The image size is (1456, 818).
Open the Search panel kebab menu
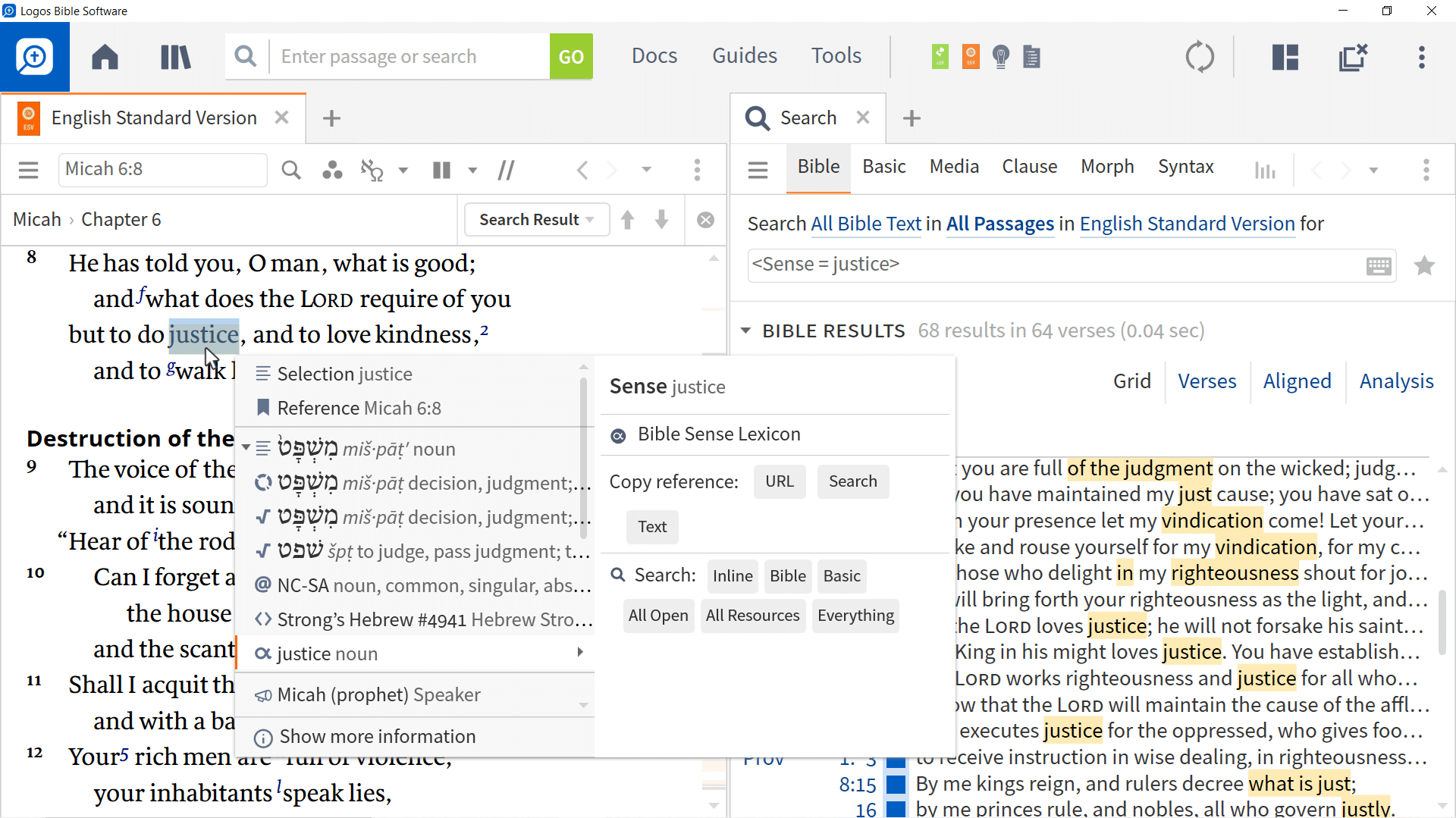(1426, 169)
